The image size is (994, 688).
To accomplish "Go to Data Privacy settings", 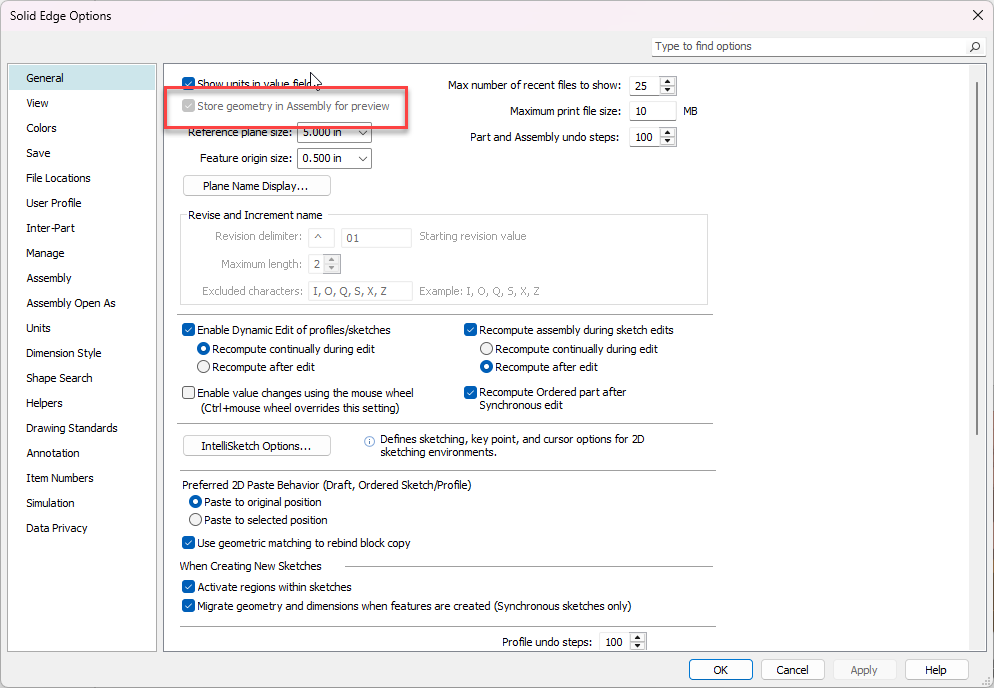I will (x=82, y=528).
